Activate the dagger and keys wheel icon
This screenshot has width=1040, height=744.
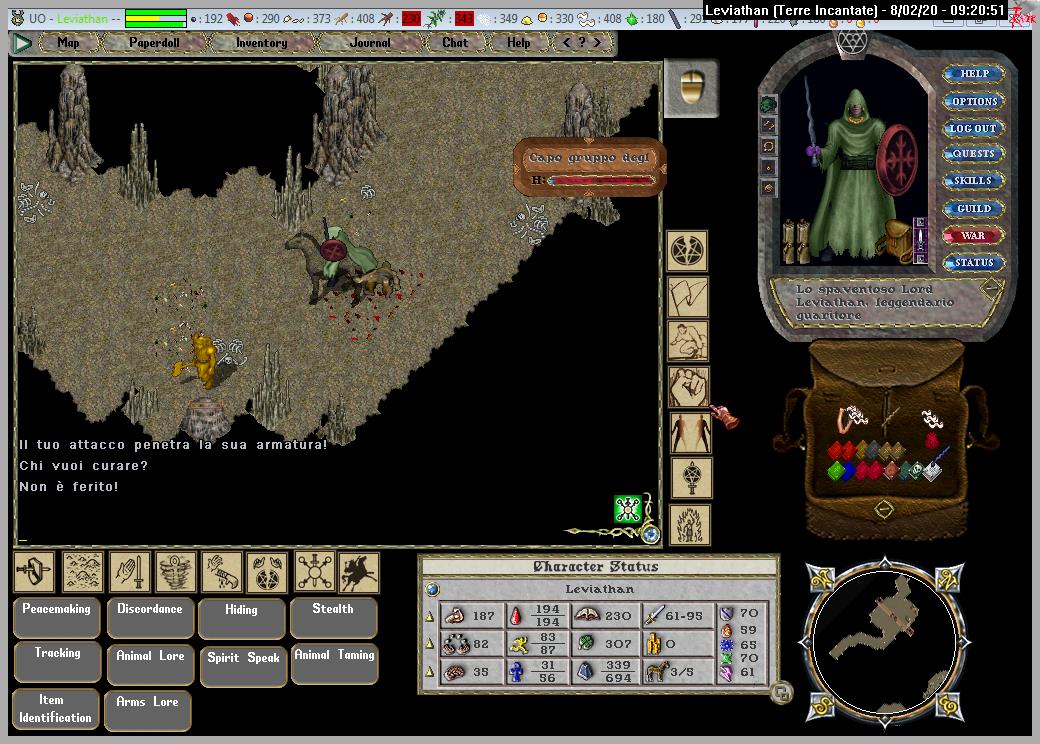tap(315, 572)
